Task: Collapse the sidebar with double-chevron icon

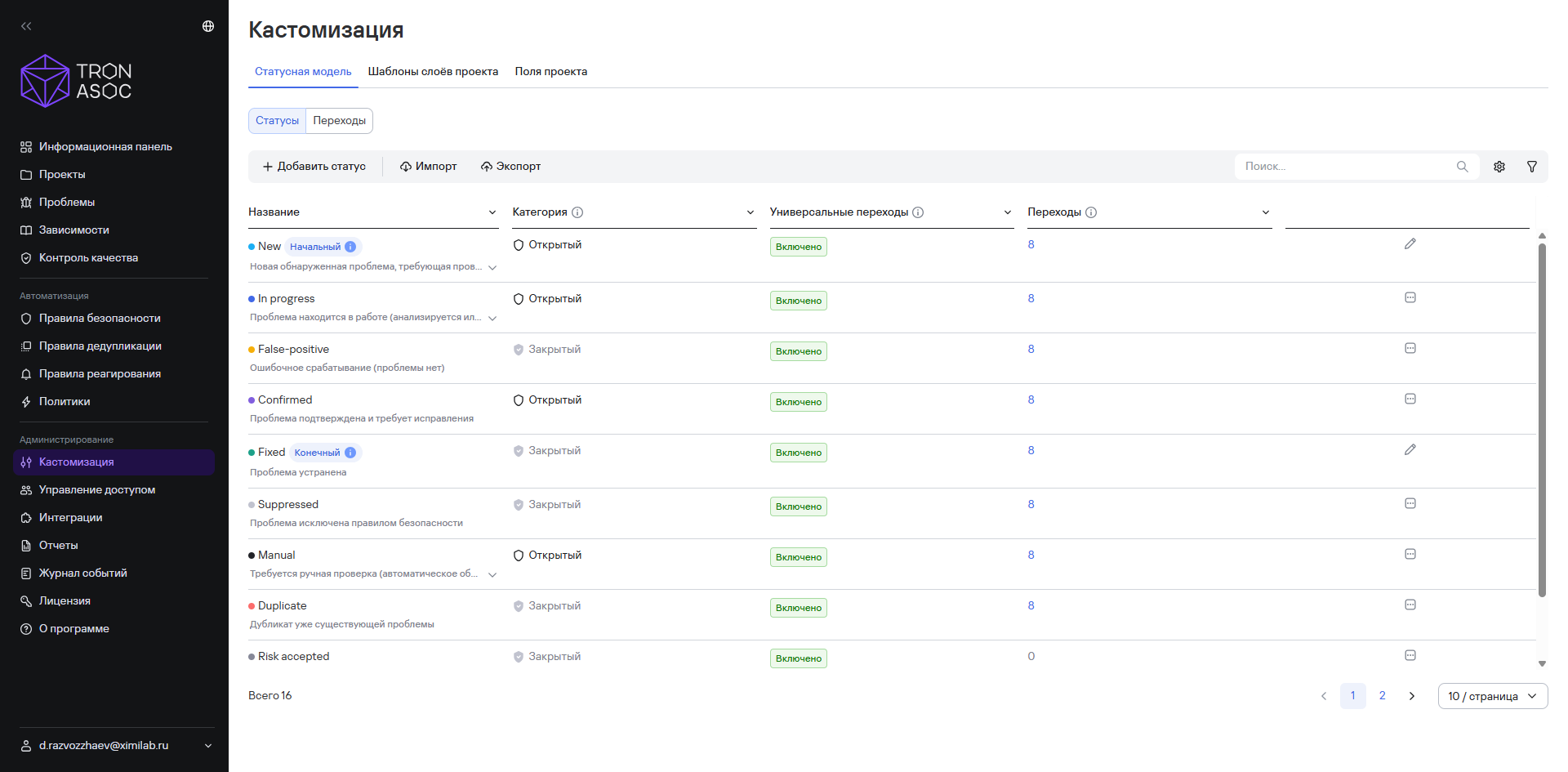Action: pos(26,26)
